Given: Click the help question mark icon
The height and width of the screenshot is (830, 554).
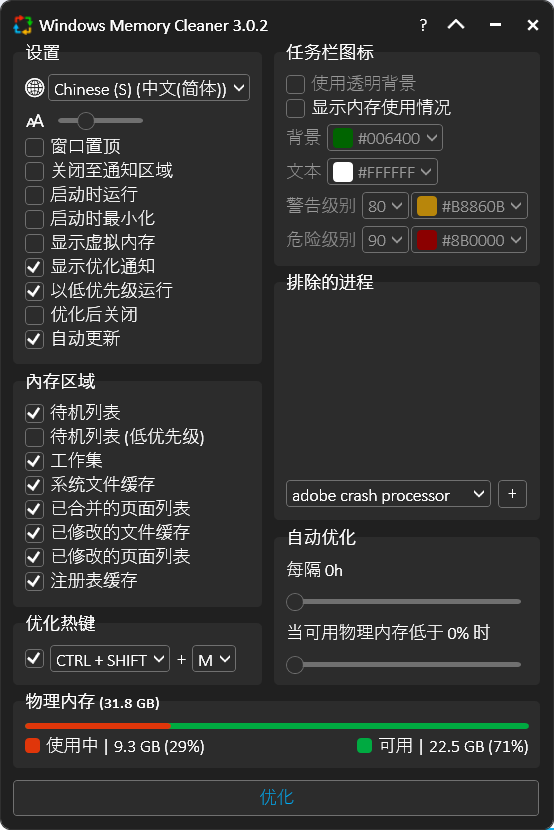Looking at the screenshot, I should [x=423, y=25].
